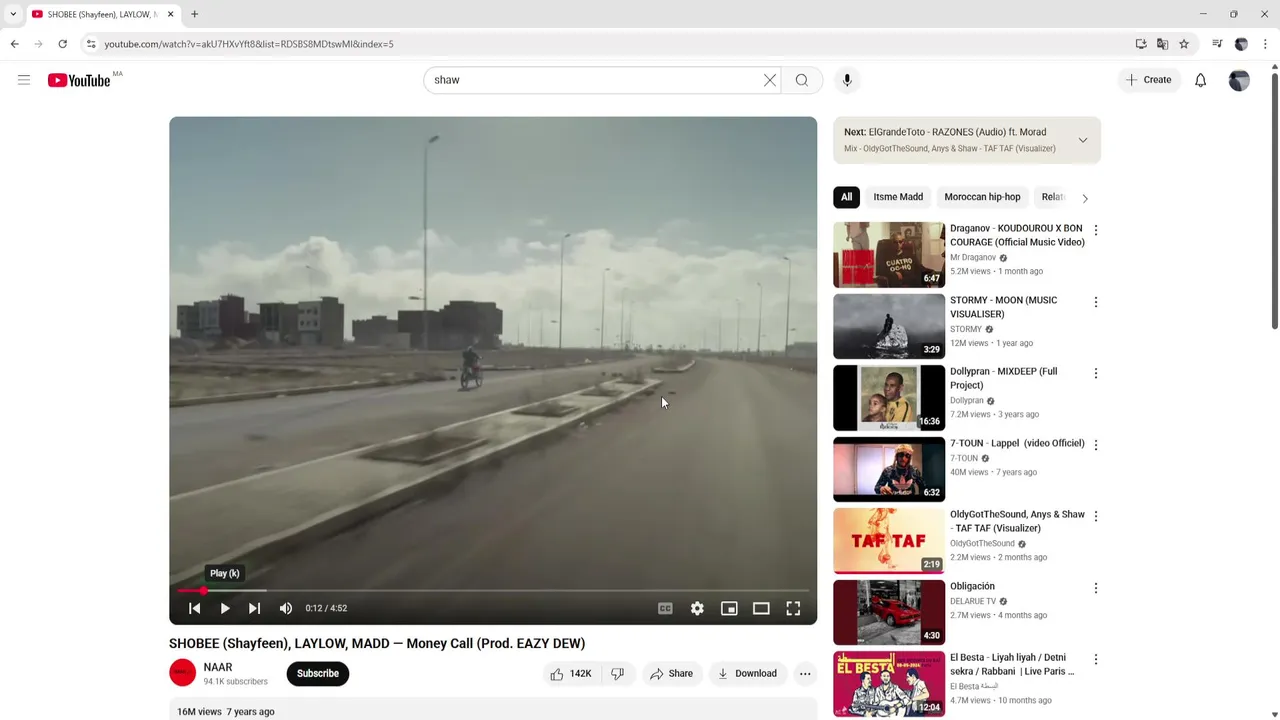Enter full screen mode
1280x720 pixels.
click(793, 608)
